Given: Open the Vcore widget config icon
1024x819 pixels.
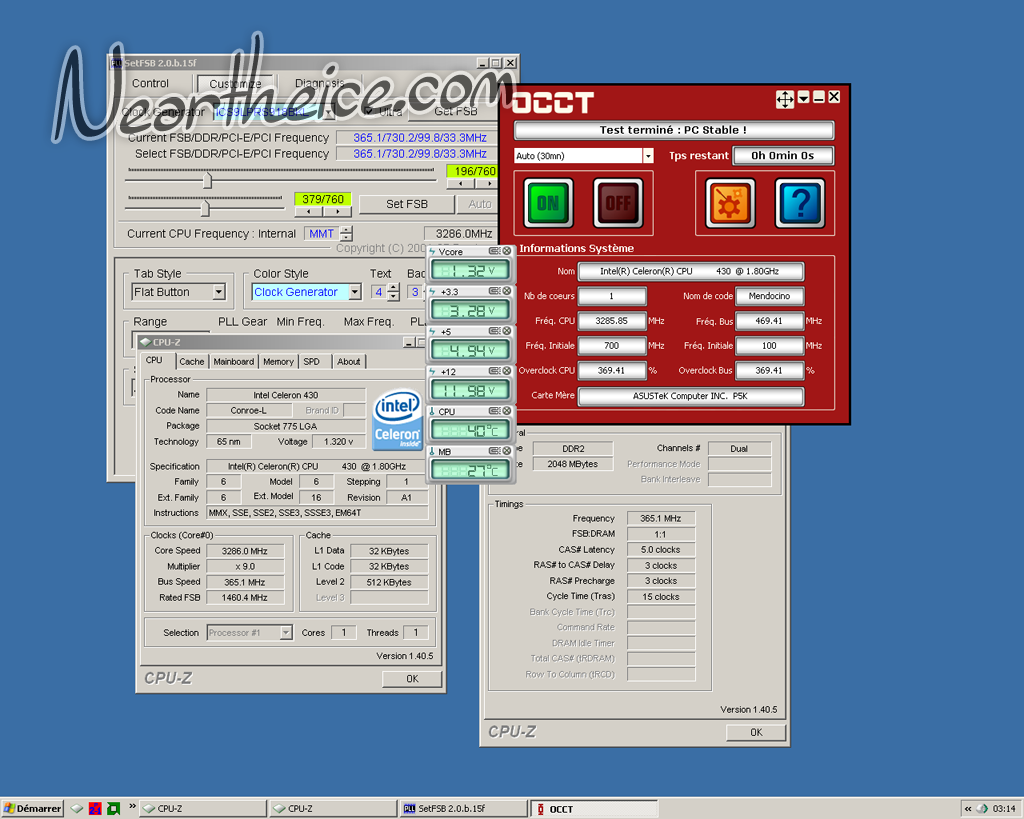Looking at the screenshot, I should click(x=494, y=251).
